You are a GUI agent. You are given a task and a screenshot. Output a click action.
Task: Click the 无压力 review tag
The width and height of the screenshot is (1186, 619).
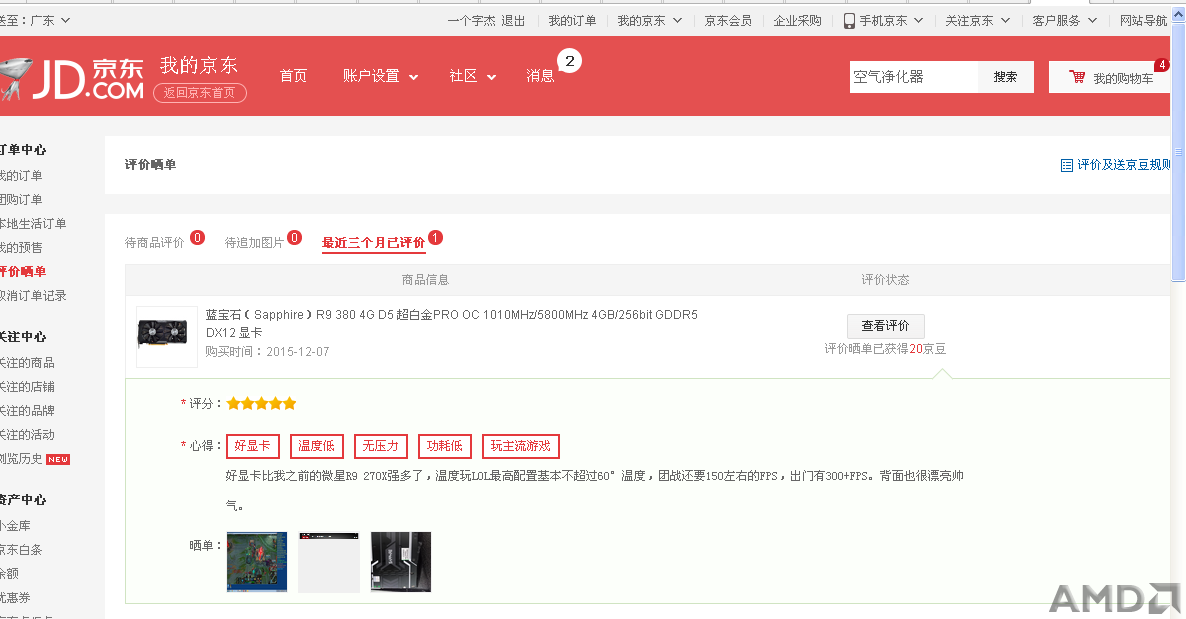pos(380,446)
